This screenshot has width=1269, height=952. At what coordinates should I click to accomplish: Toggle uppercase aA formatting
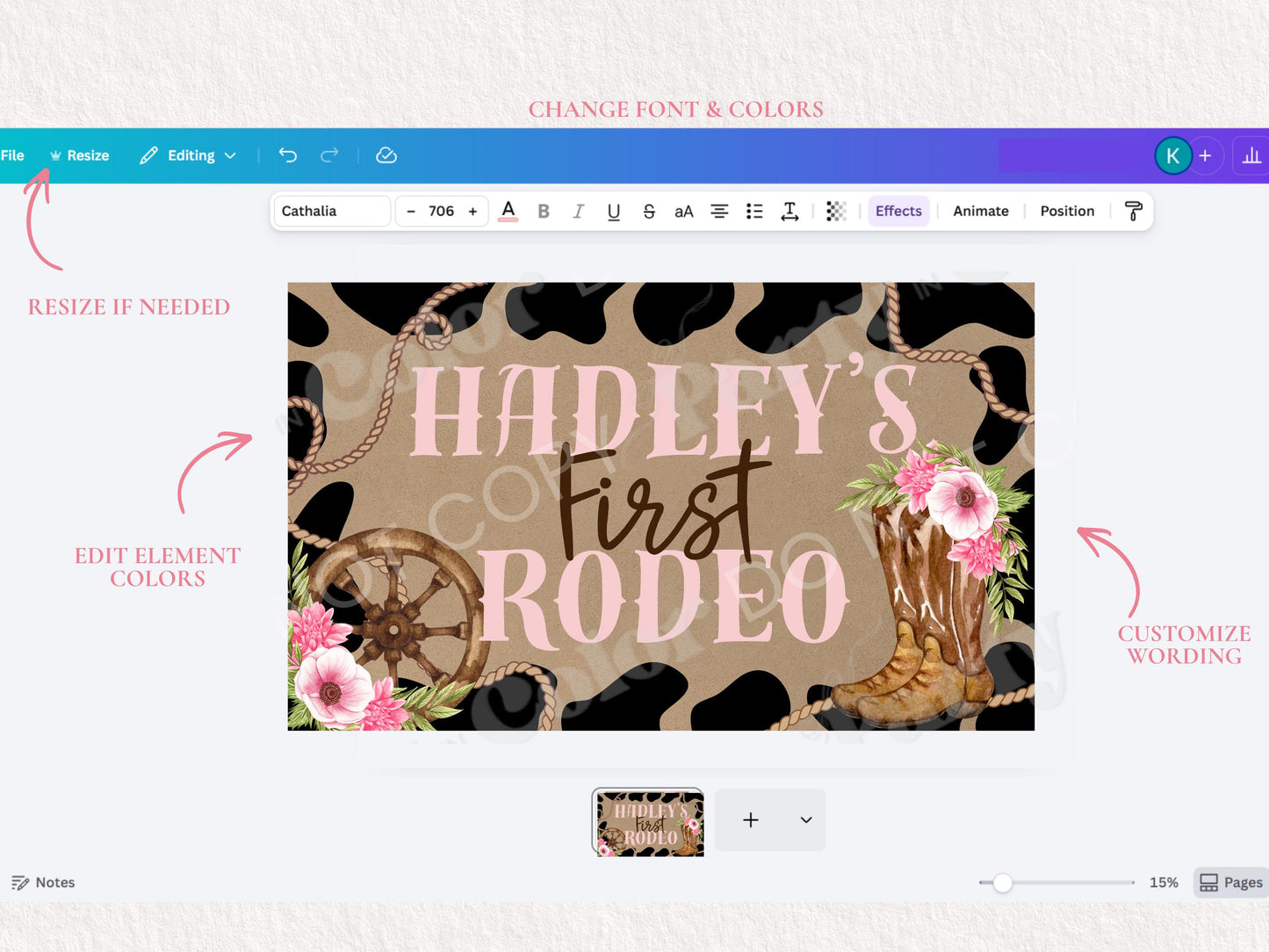coord(684,211)
